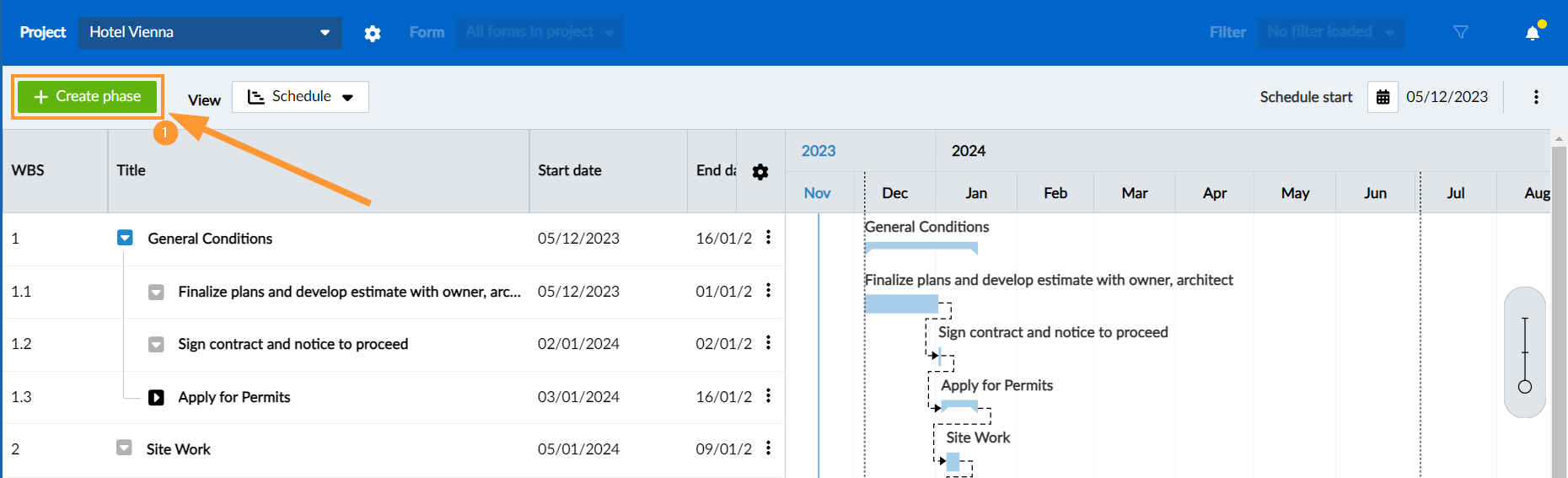Click the filter funnel icon
Screen dimensions: 1568x478
click(x=1461, y=32)
